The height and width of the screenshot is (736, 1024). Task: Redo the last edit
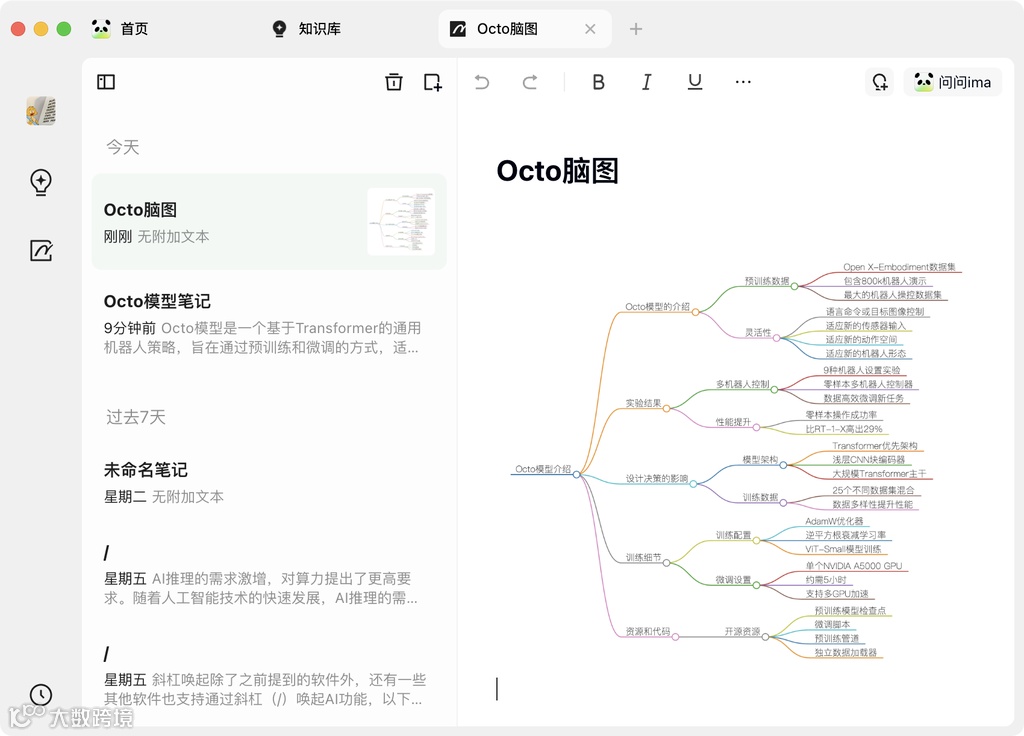(530, 82)
